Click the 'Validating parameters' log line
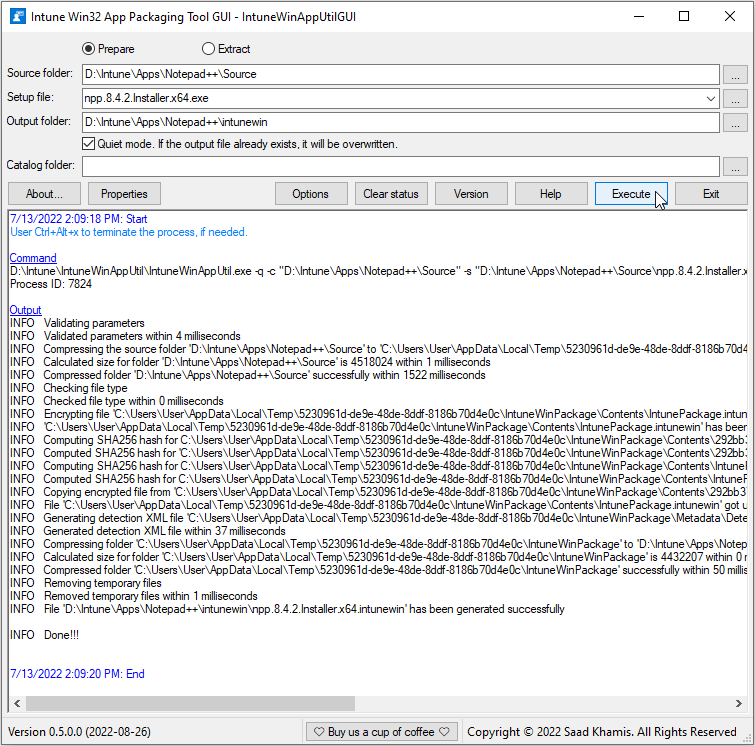The image size is (755, 746). pyautogui.click(x=78, y=323)
